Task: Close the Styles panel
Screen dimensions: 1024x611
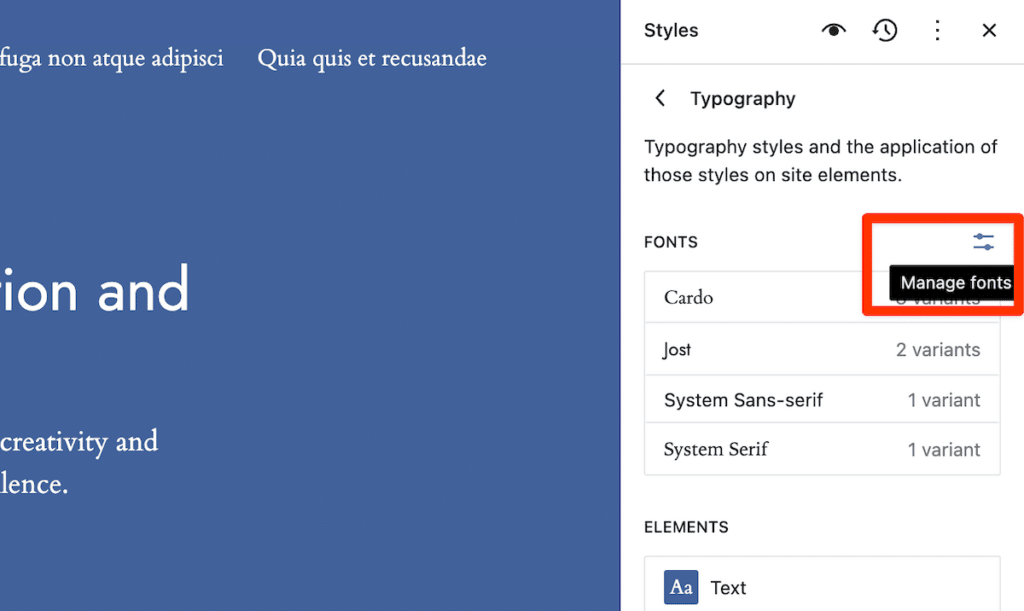Action: click(x=989, y=30)
